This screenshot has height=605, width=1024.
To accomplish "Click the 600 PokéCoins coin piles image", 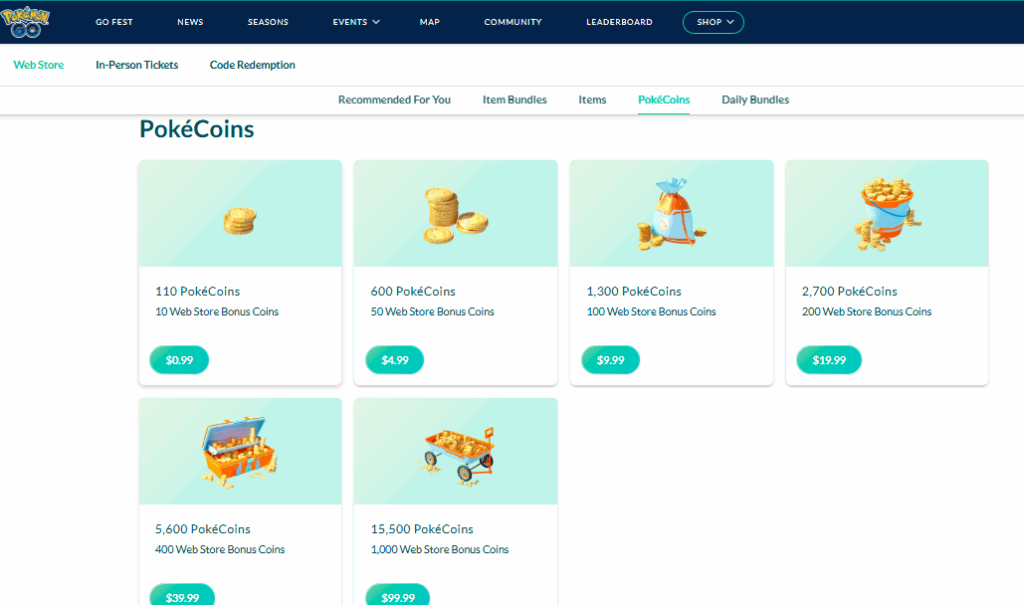I will coord(455,216).
